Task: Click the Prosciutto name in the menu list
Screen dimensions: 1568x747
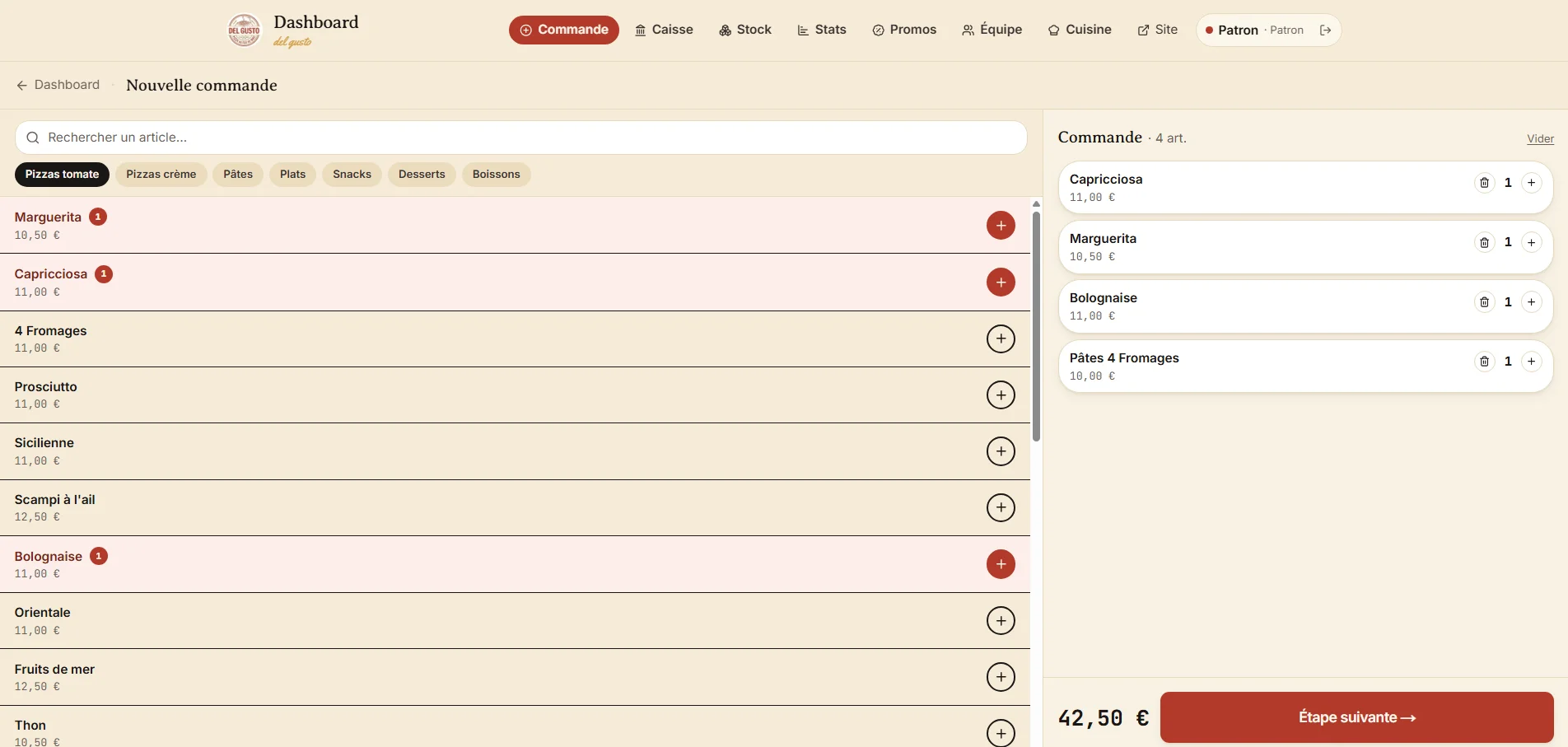Action: click(45, 387)
